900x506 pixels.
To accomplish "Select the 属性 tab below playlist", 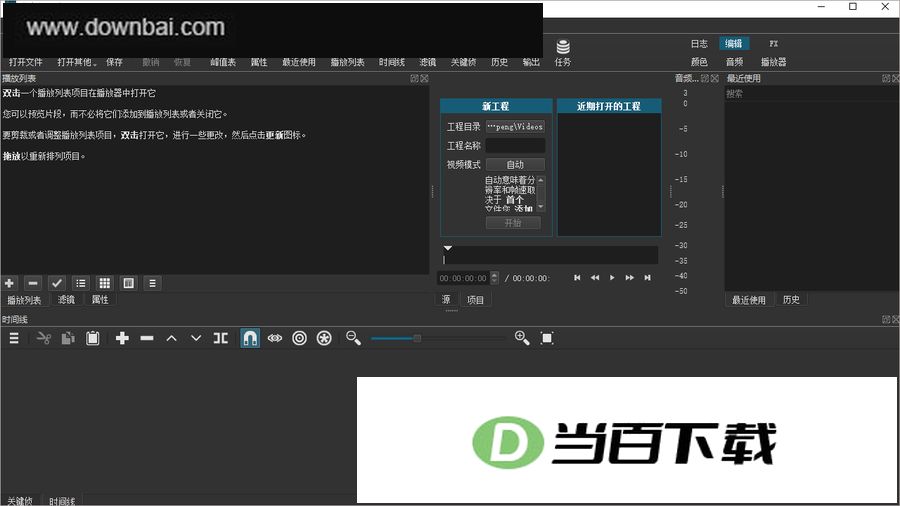I will coord(100,299).
